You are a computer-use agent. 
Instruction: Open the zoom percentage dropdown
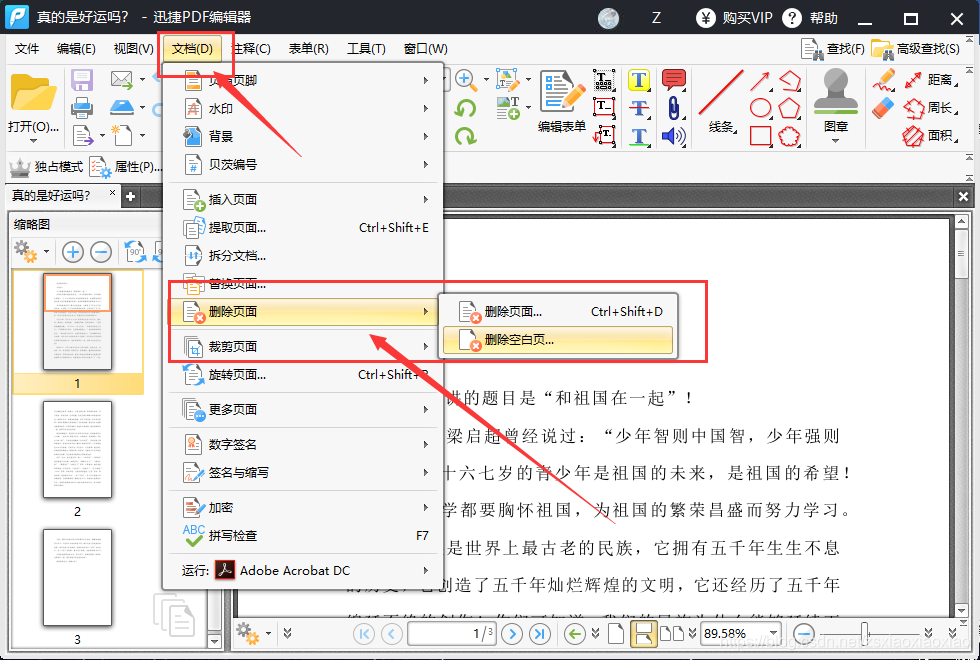tap(774, 633)
